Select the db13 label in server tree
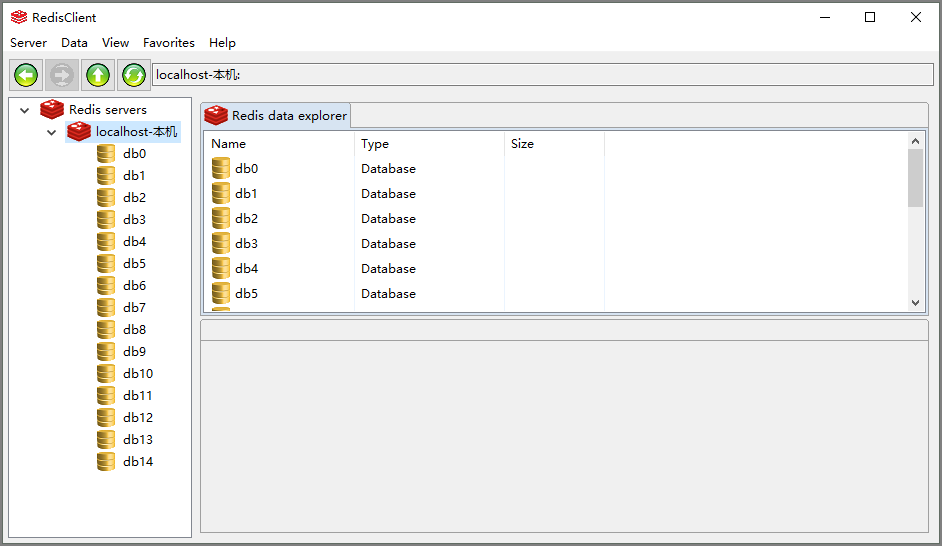This screenshot has height=546, width=942. click(x=138, y=440)
